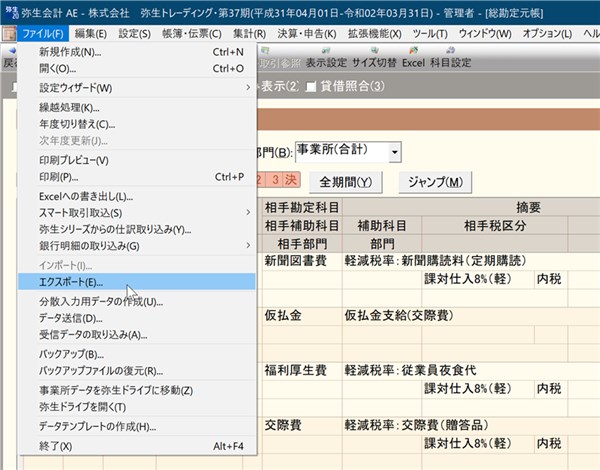Screen dimensions: 600x470
Task: Open the 編集(E) menu
Action: pos(91,34)
